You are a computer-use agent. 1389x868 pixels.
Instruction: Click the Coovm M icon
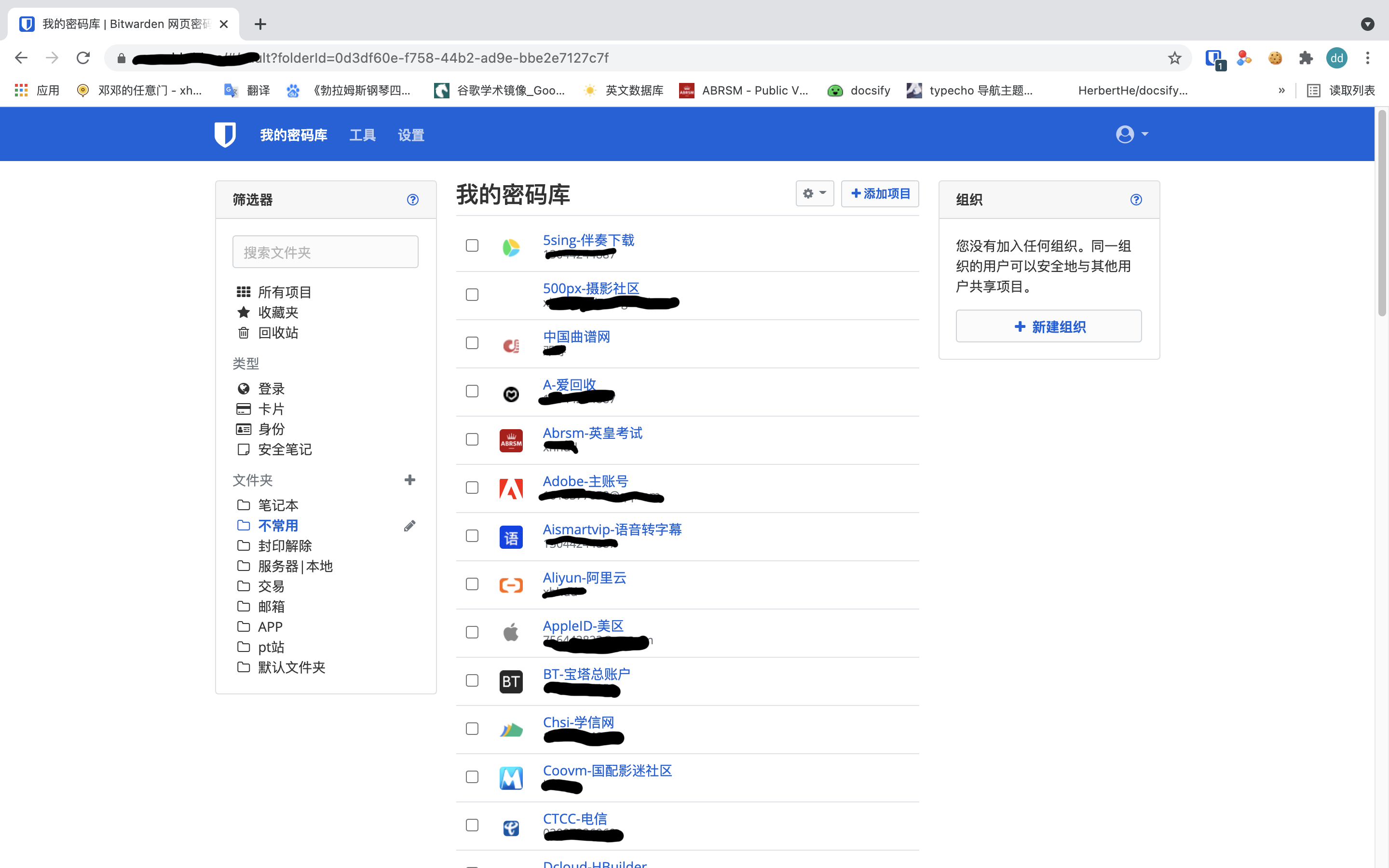511,778
